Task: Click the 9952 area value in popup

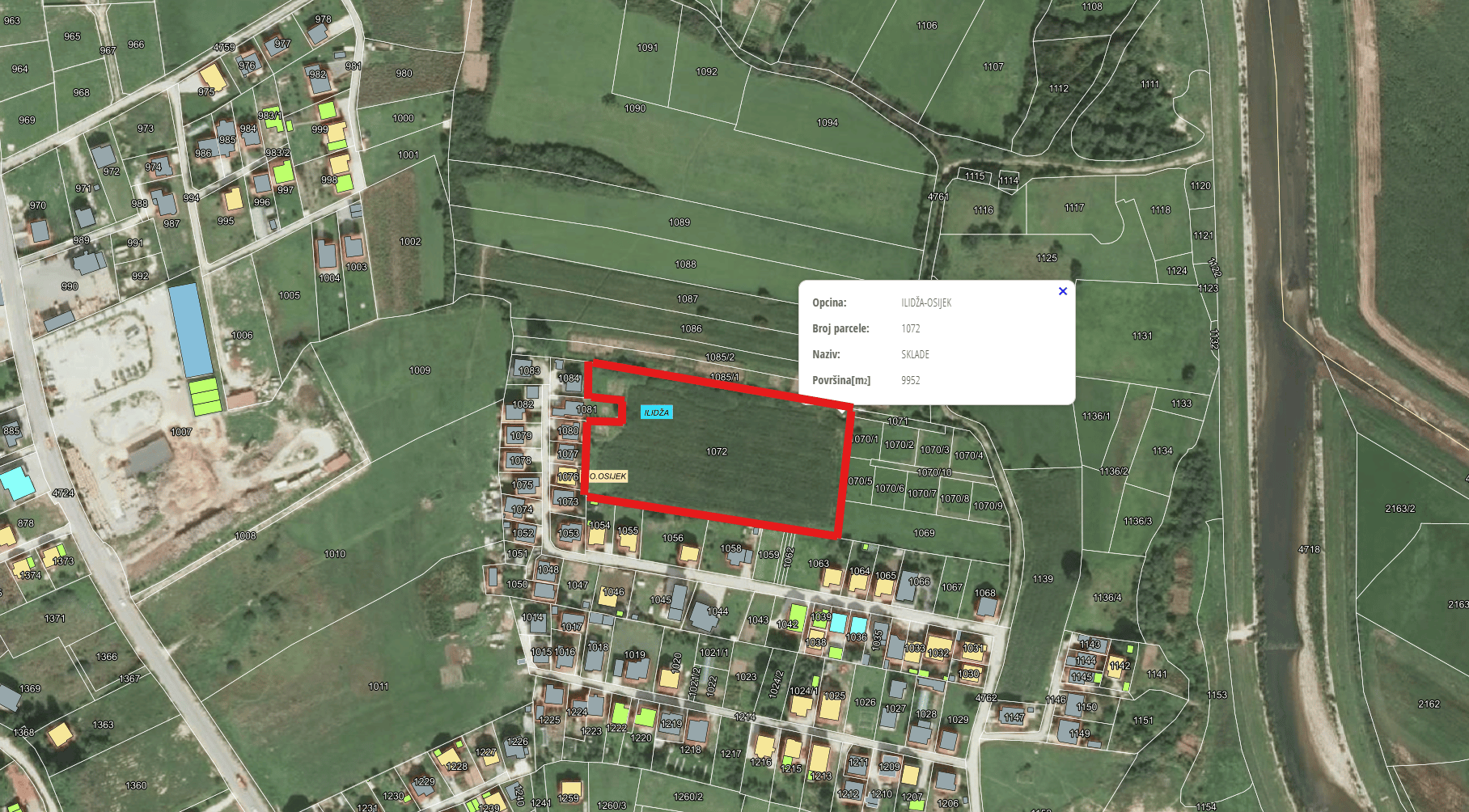Action: [x=910, y=380]
